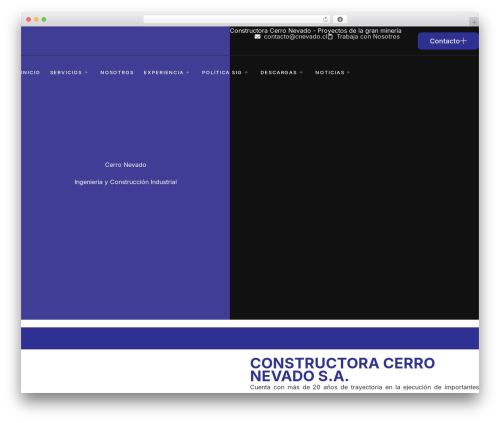Click the document icon beside Trabaja con Nosotros
The width and height of the screenshot is (500, 423).
tap(330, 37)
